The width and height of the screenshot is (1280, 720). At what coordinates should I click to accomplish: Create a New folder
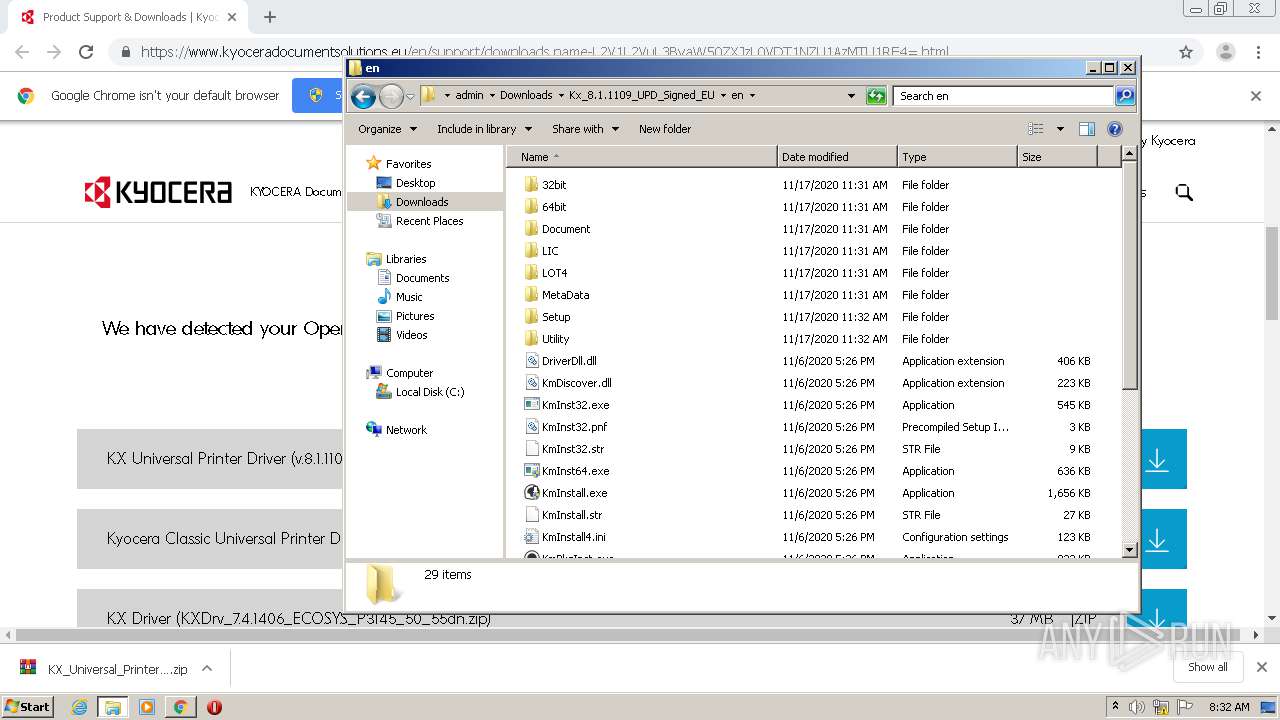[x=665, y=129]
